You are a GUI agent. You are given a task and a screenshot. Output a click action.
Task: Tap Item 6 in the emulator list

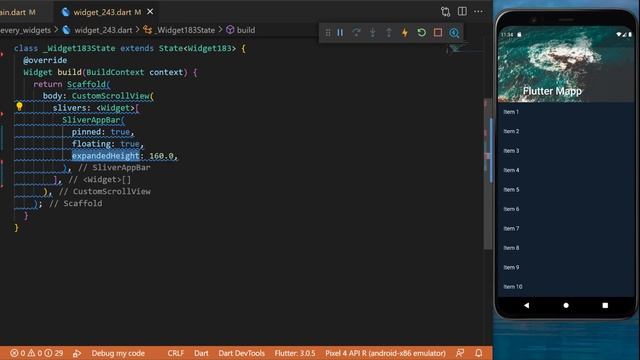tap(566, 209)
